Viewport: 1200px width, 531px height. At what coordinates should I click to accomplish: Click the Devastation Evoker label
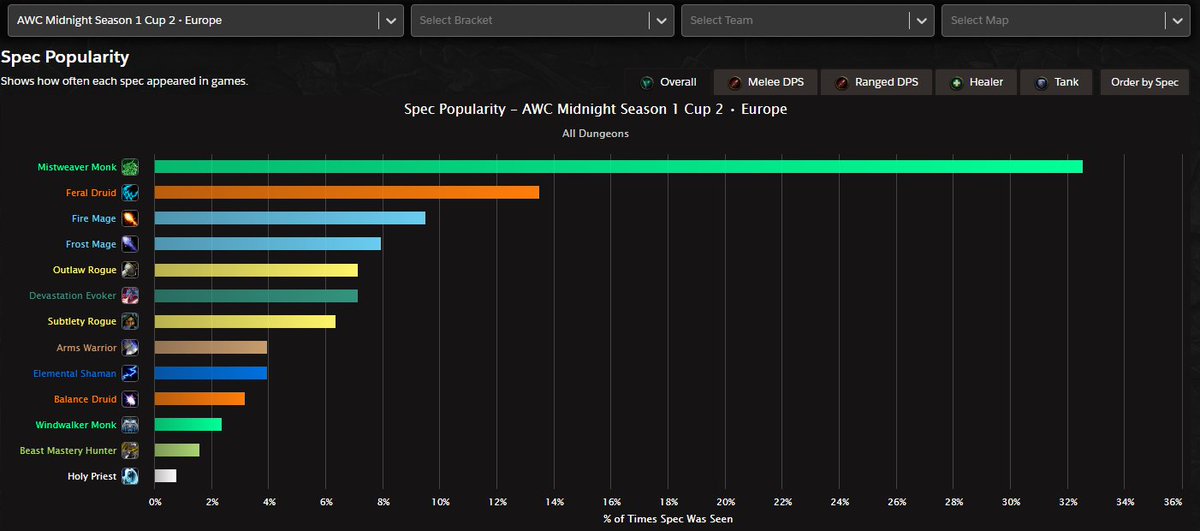coord(73,296)
